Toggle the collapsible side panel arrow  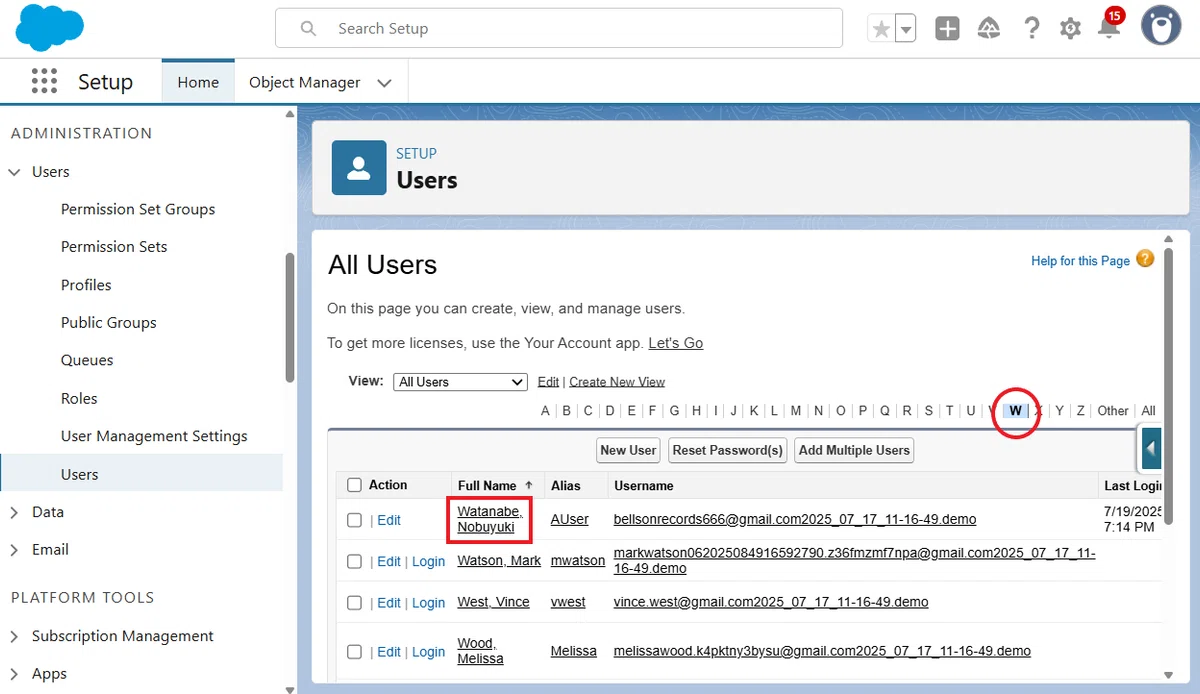point(1151,448)
